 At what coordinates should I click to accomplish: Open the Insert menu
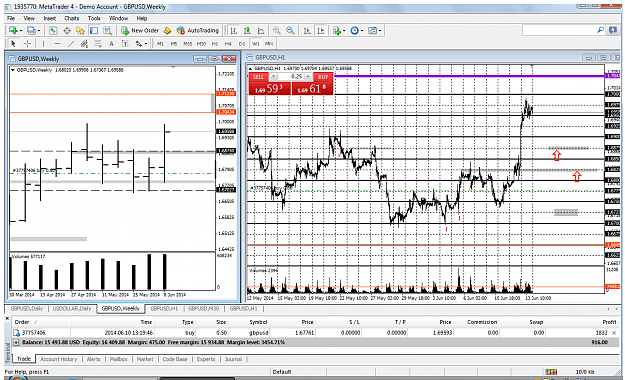click(x=50, y=18)
